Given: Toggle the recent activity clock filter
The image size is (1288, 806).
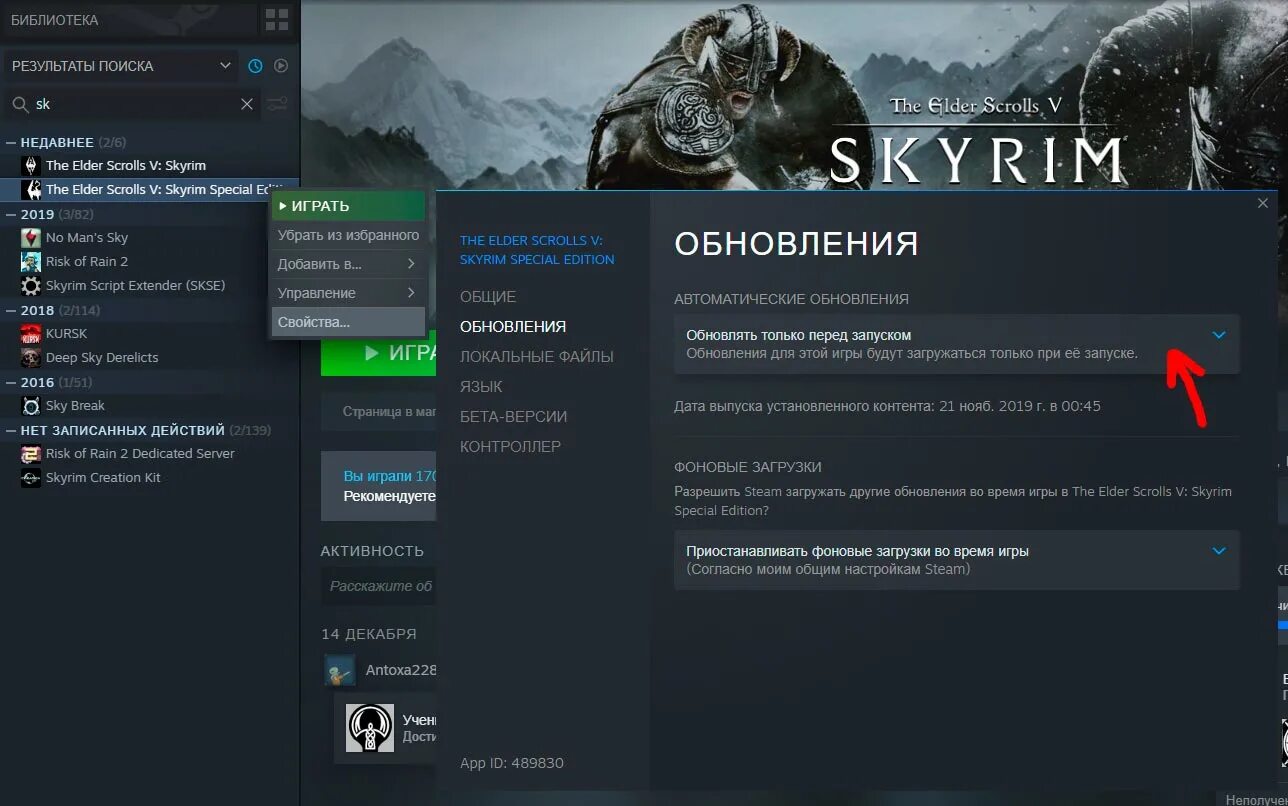Looking at the screenshot, I should pos(255,66).
